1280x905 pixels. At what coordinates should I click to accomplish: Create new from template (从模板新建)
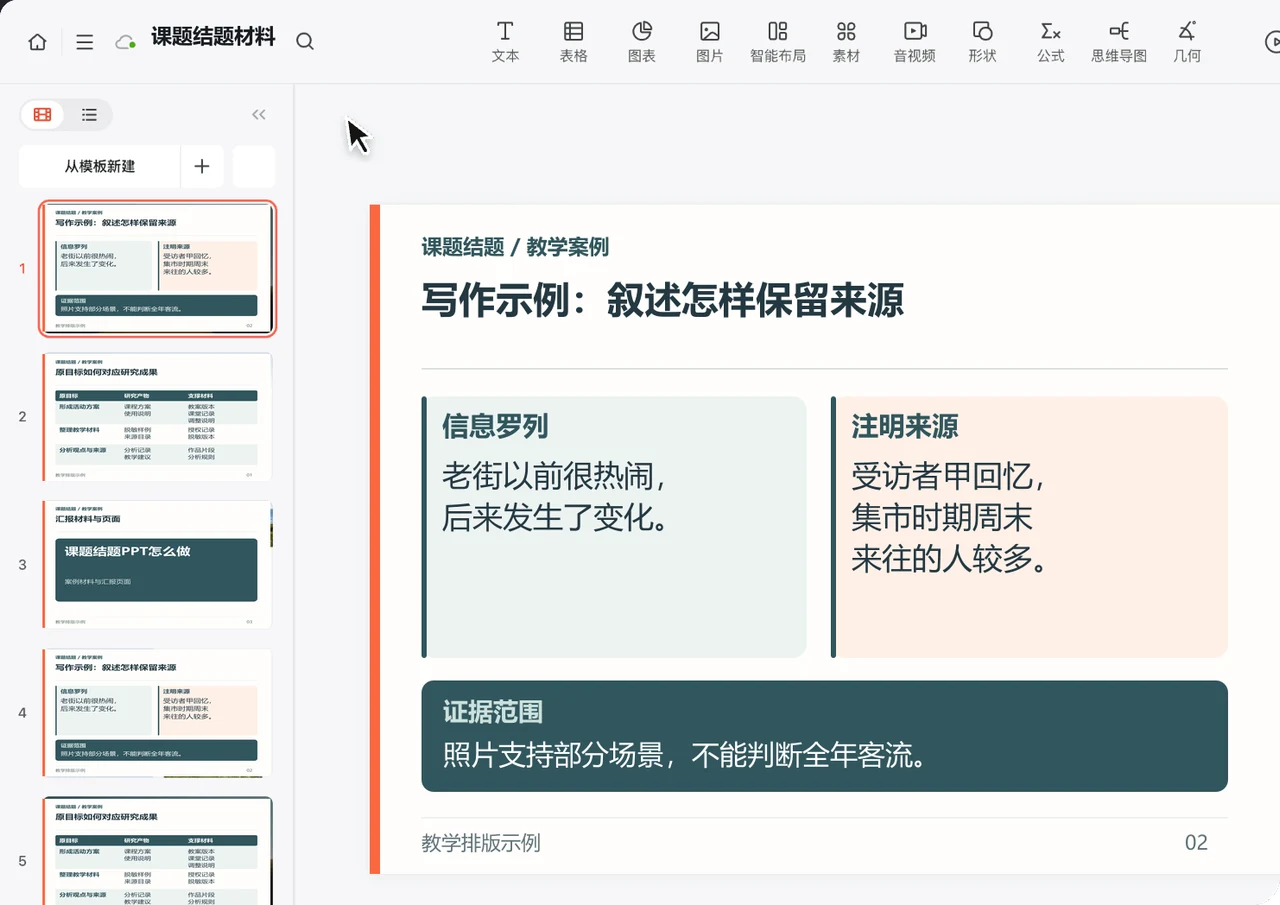[100, 166]
